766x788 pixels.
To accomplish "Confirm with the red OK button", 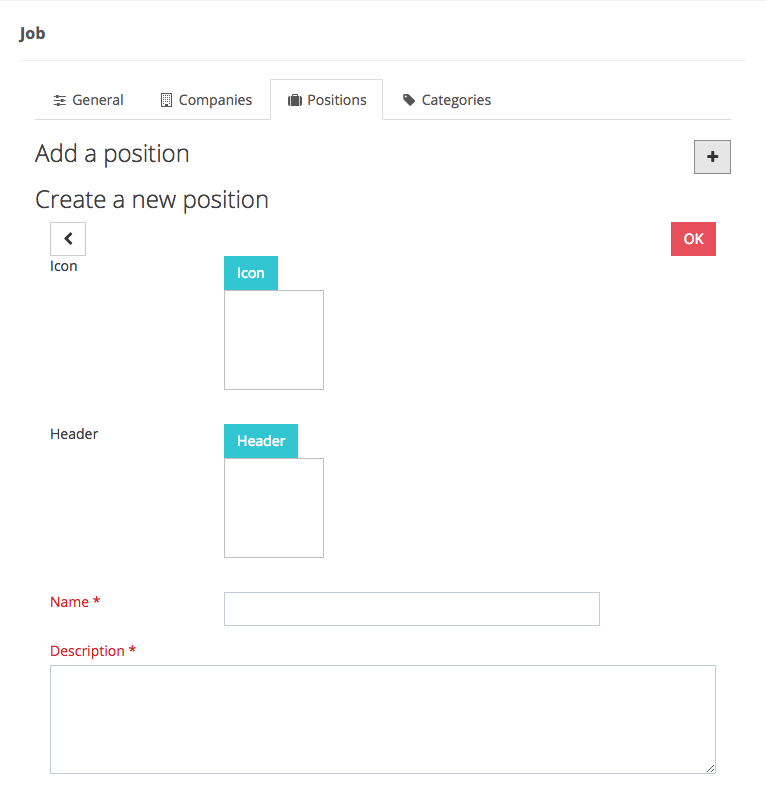I will (x=693, y=239).
